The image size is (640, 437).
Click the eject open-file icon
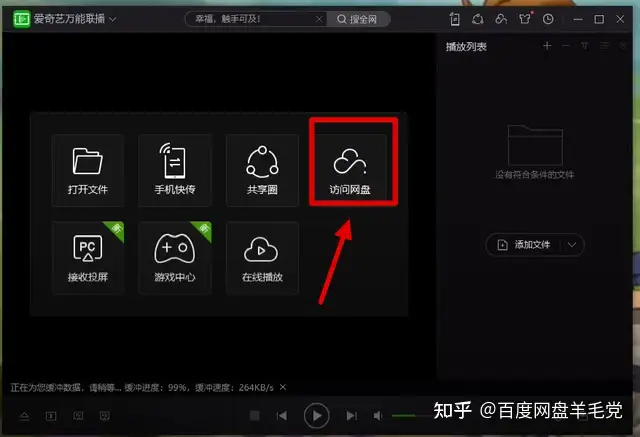pyautogui.click(x=24, y=416)
